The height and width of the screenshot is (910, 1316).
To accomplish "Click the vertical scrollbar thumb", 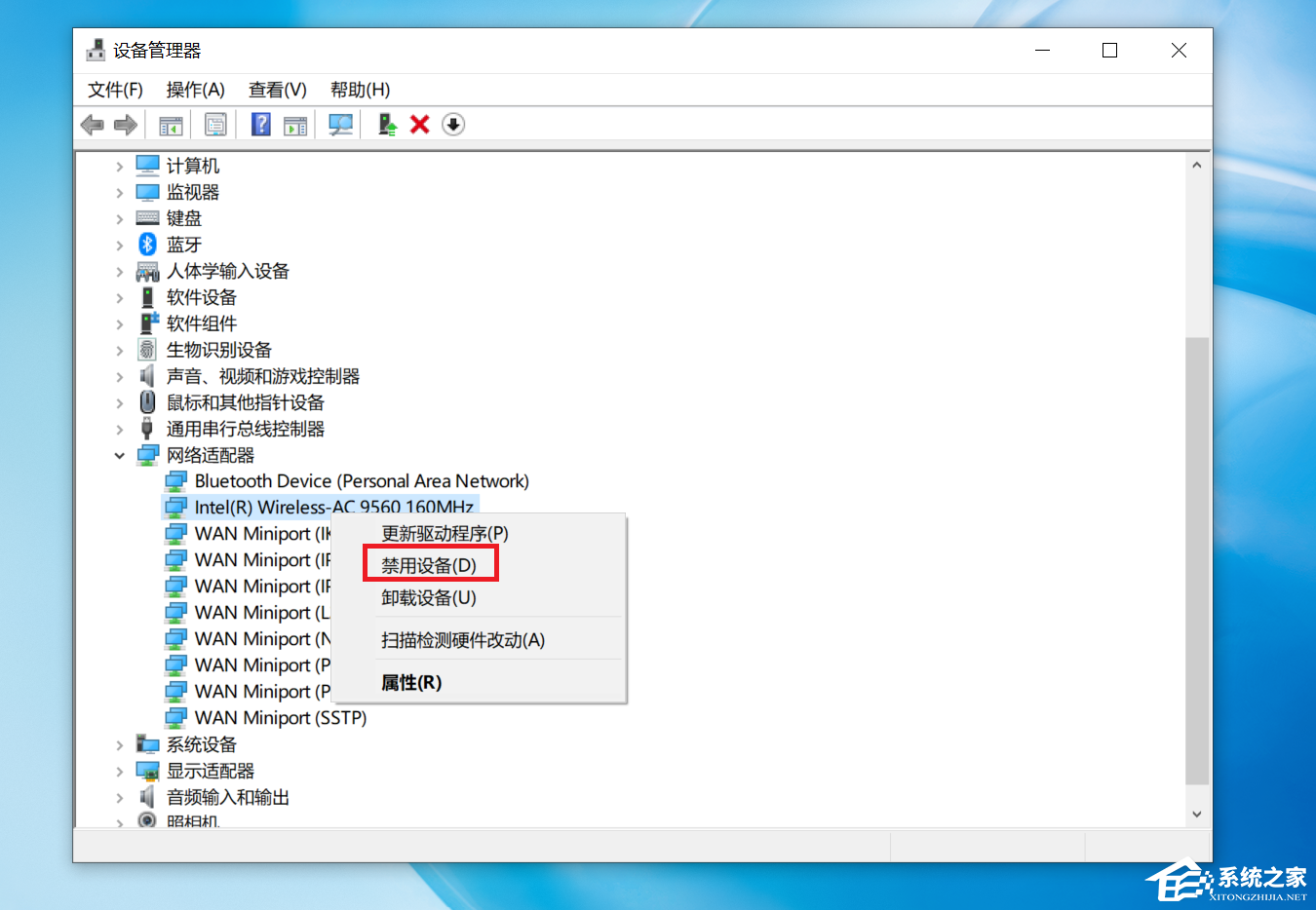I will coord(1197,561).
